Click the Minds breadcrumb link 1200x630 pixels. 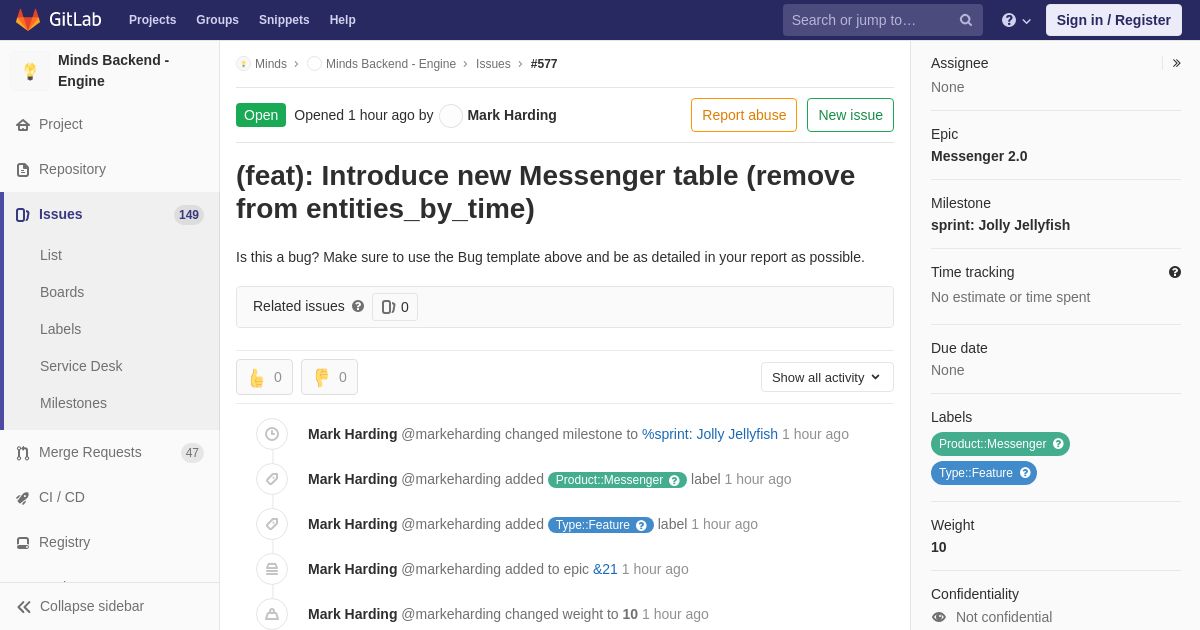pos(271,64)
